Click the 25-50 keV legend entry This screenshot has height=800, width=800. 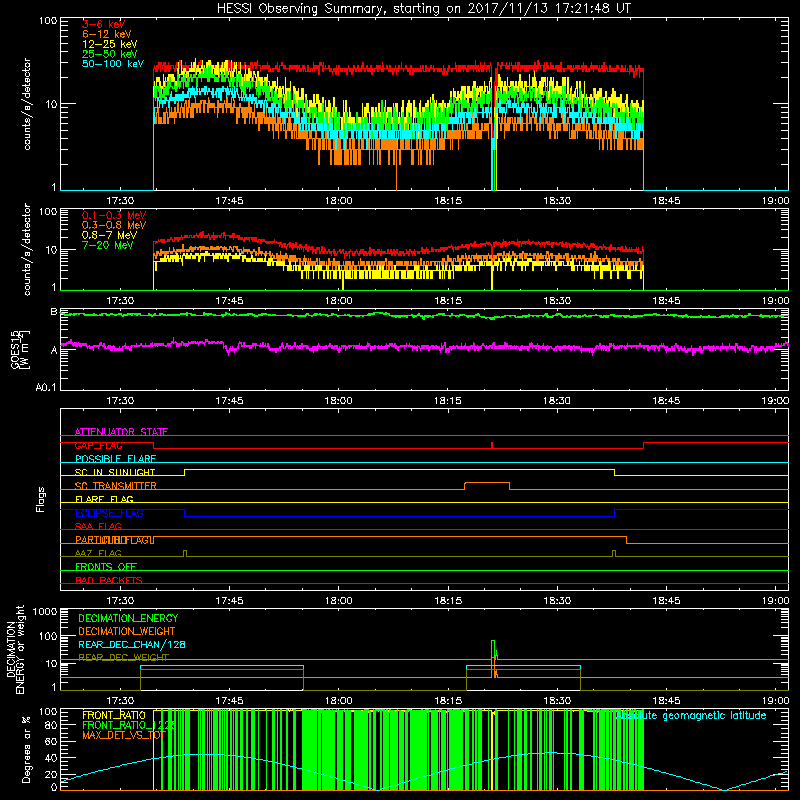110,54
